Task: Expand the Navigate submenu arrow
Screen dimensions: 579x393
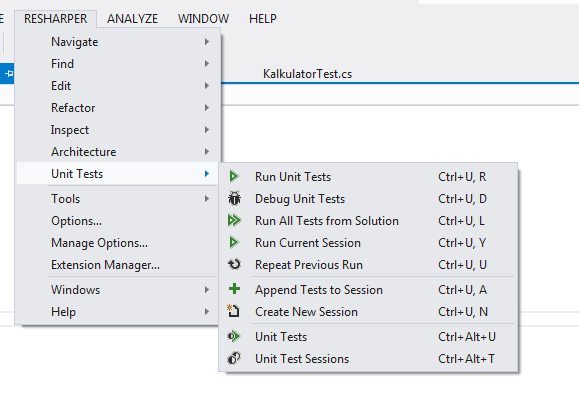Action: [207, 42]
